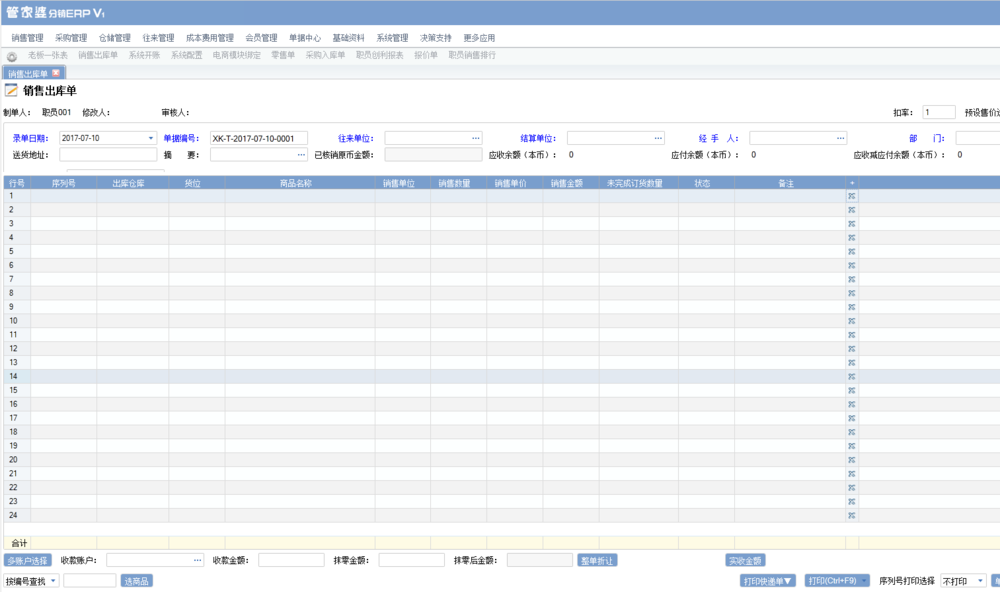
Task: Open the 系统配置 shortcut
Action: 186,55
